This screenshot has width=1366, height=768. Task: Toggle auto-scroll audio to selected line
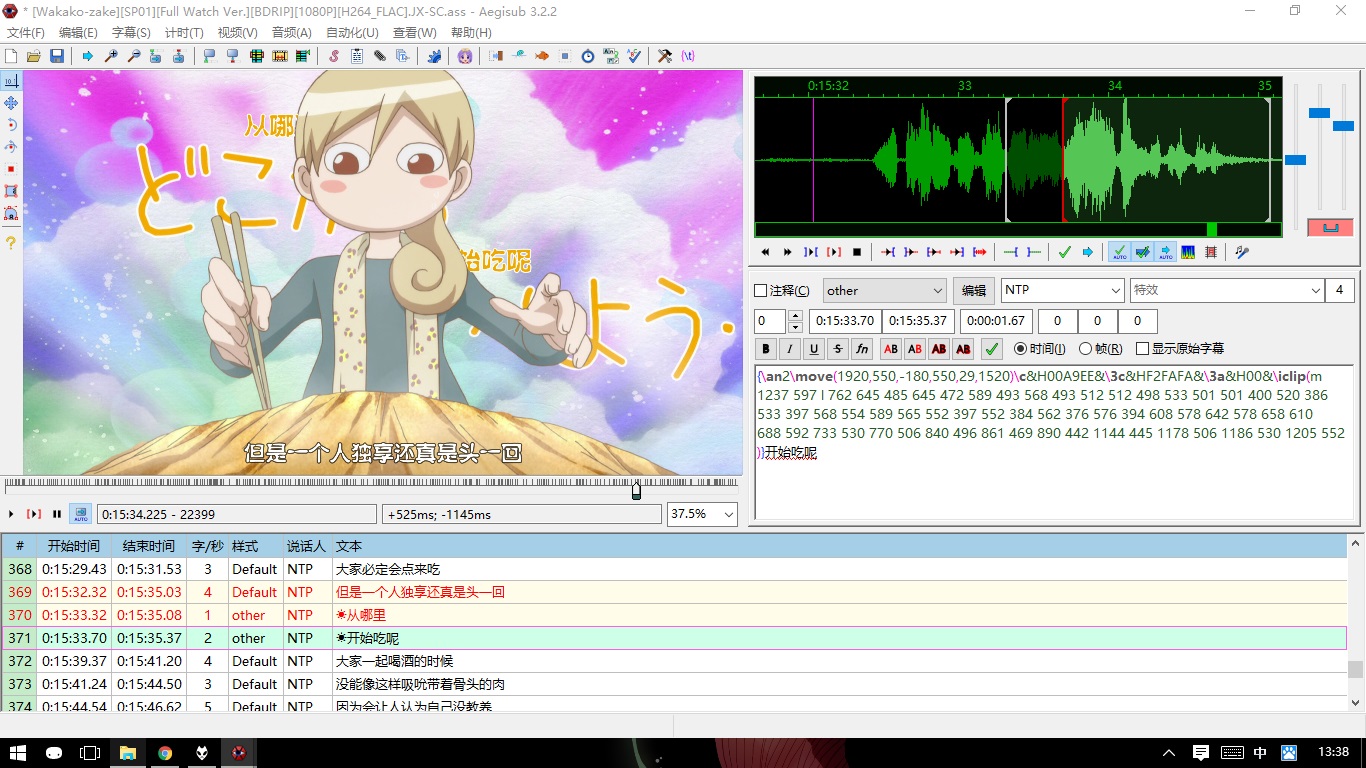(1165, 252)
